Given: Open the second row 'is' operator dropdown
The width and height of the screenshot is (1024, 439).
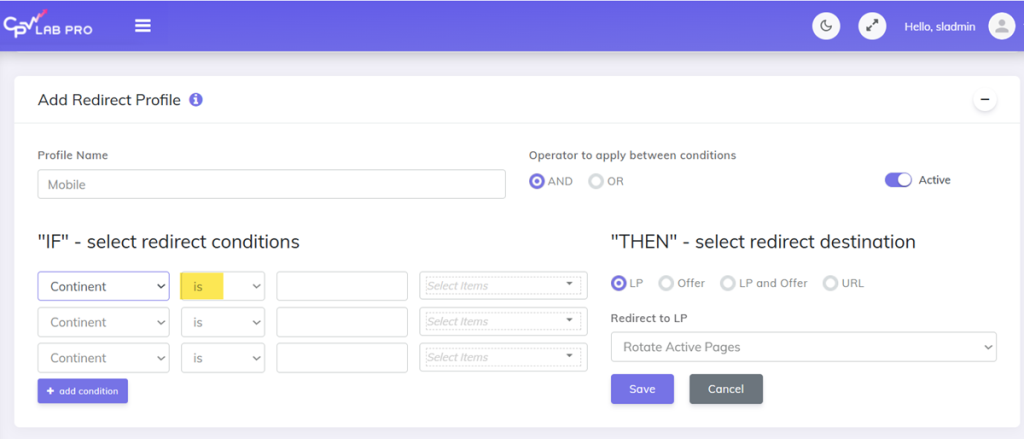Looking at the screenshot, I should click(223, 322).
